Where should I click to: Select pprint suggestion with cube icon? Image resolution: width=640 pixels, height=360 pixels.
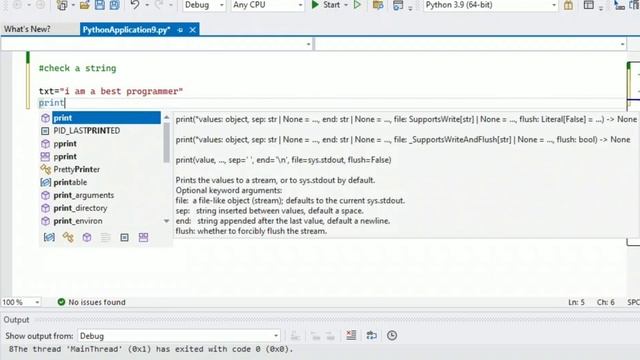tap(65, 144)
